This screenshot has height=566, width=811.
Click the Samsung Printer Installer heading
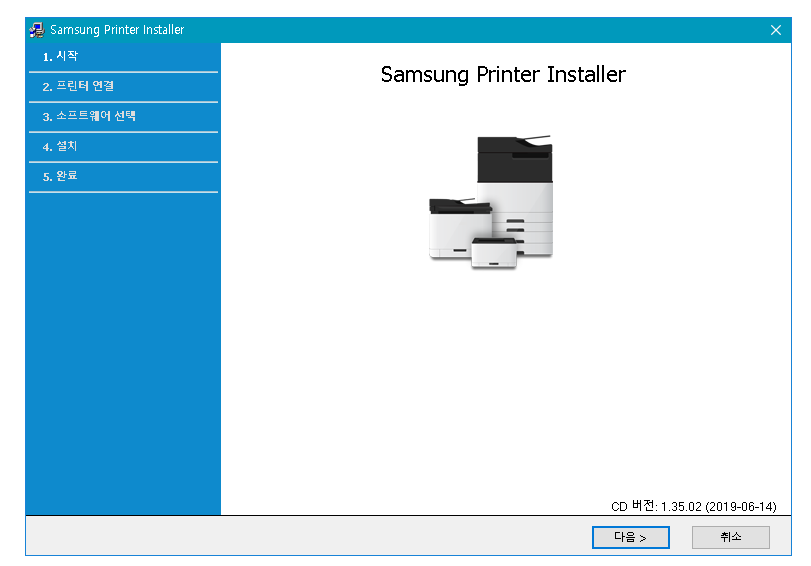[503, 75]
